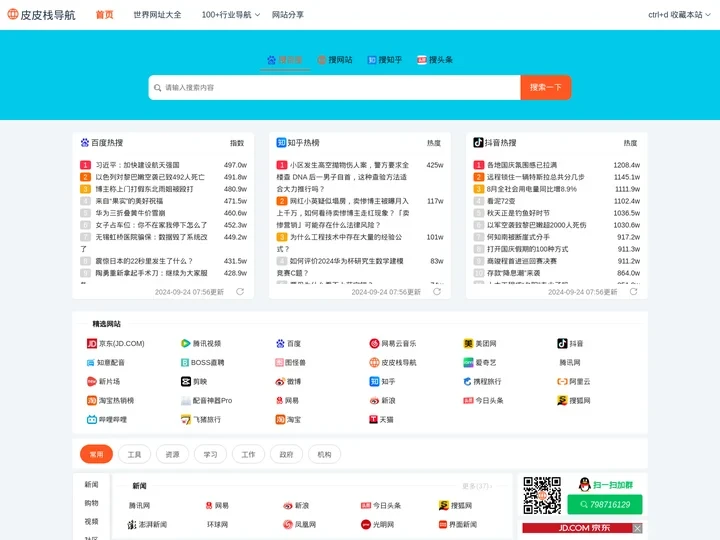Refresh the 抖音热搜 list
This screenshot has width=720, height=540.
(633, 292)
